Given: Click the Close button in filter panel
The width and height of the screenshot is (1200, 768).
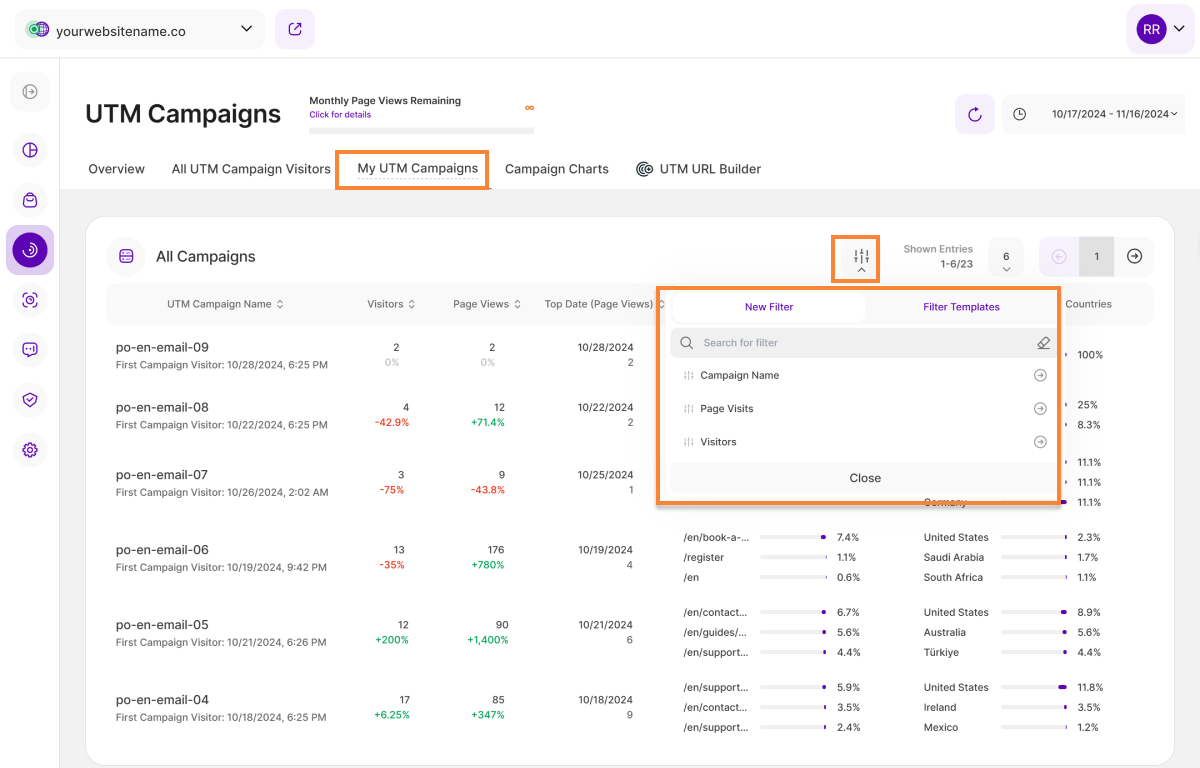Looking at the screenshot, I should 864,478.
